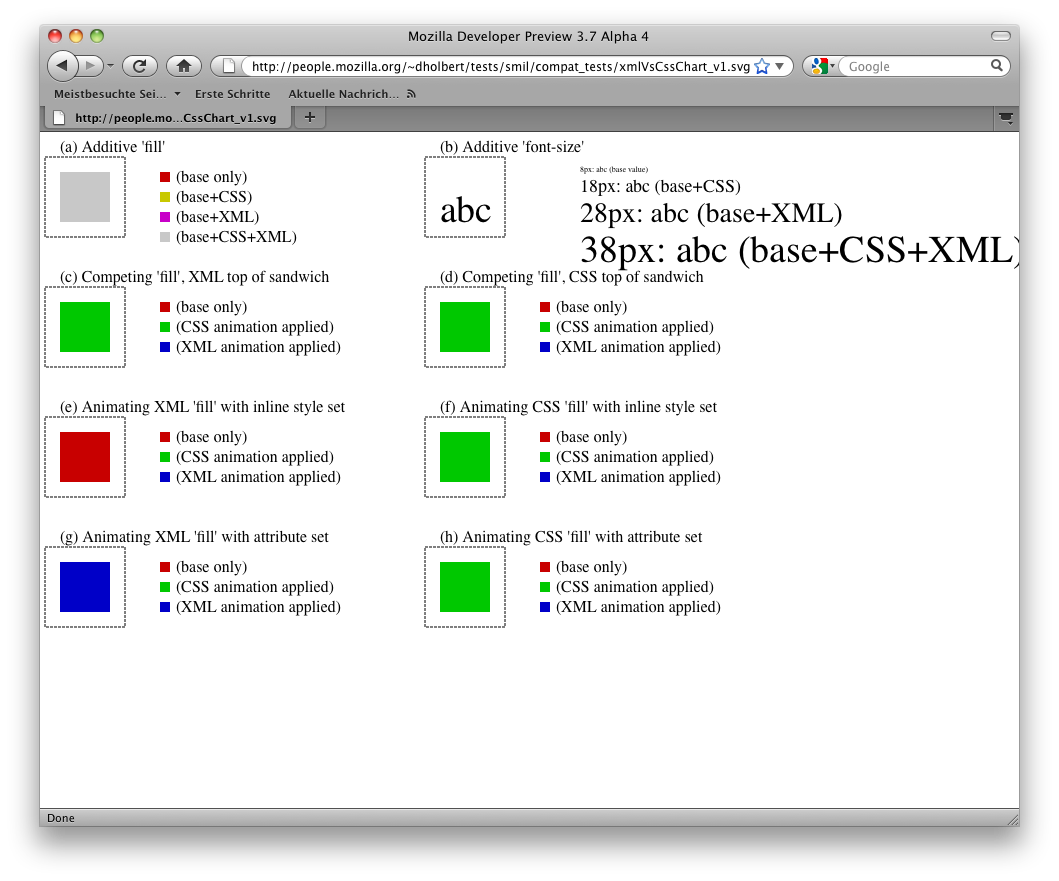
Task: Click the green square in test (d)
Action: pos(465,327)
